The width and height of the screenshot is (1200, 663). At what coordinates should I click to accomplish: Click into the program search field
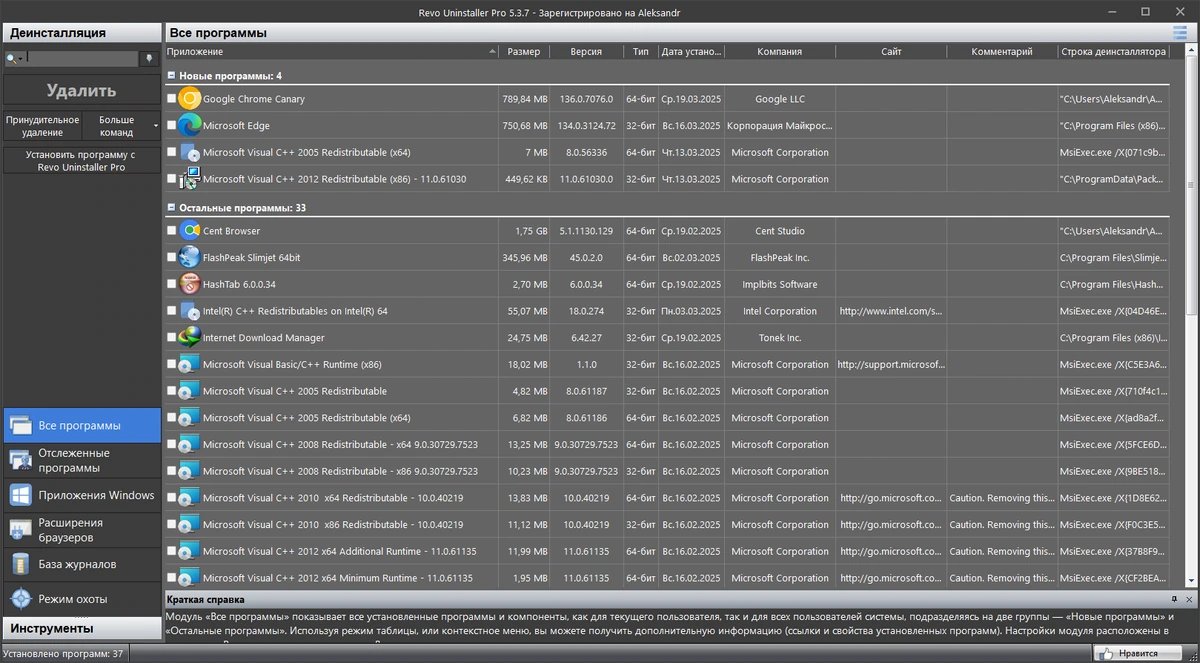pos(82,59)
